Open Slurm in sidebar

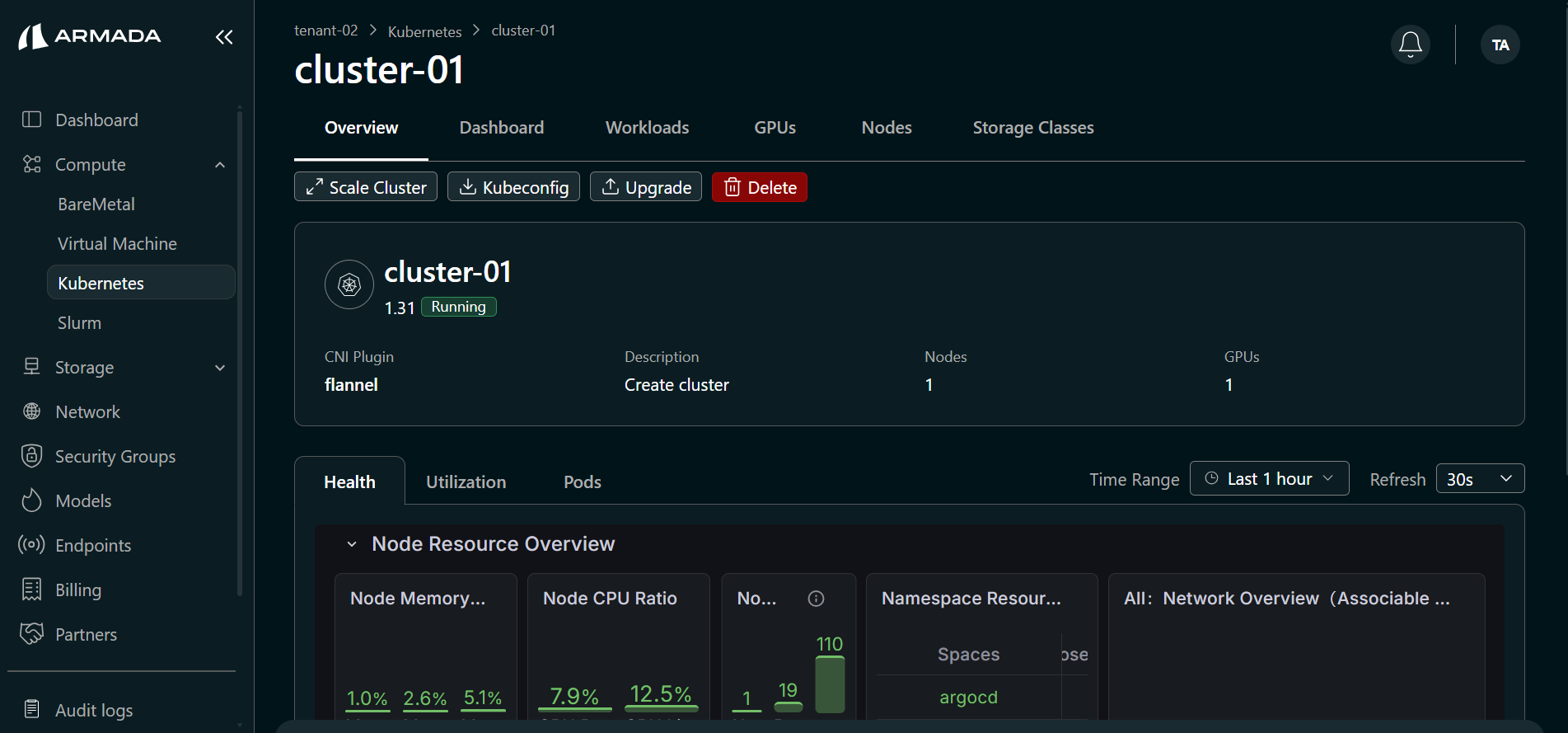point(79,322)
